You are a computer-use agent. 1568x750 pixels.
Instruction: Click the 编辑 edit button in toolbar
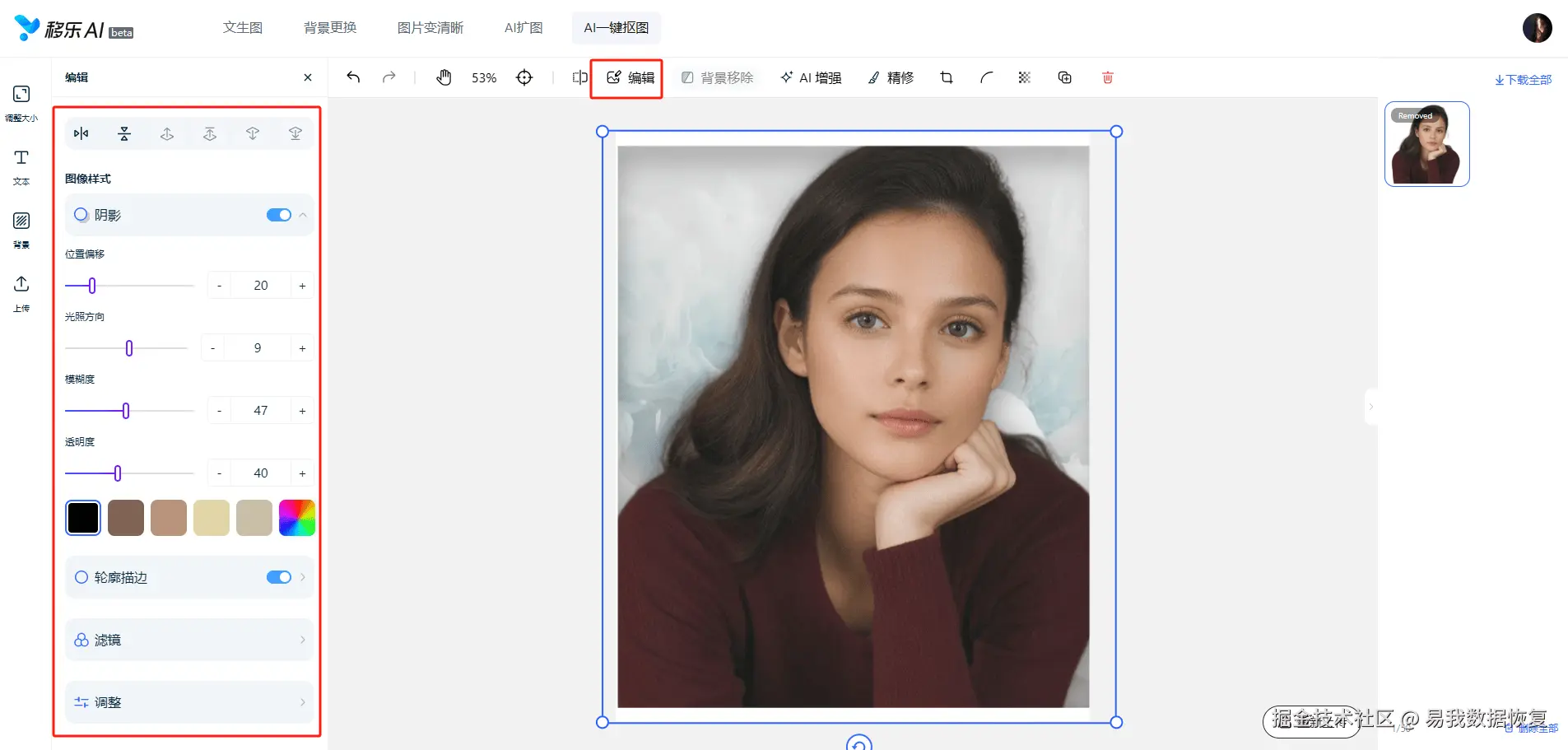pyautogui.click(x=630, y=77)
